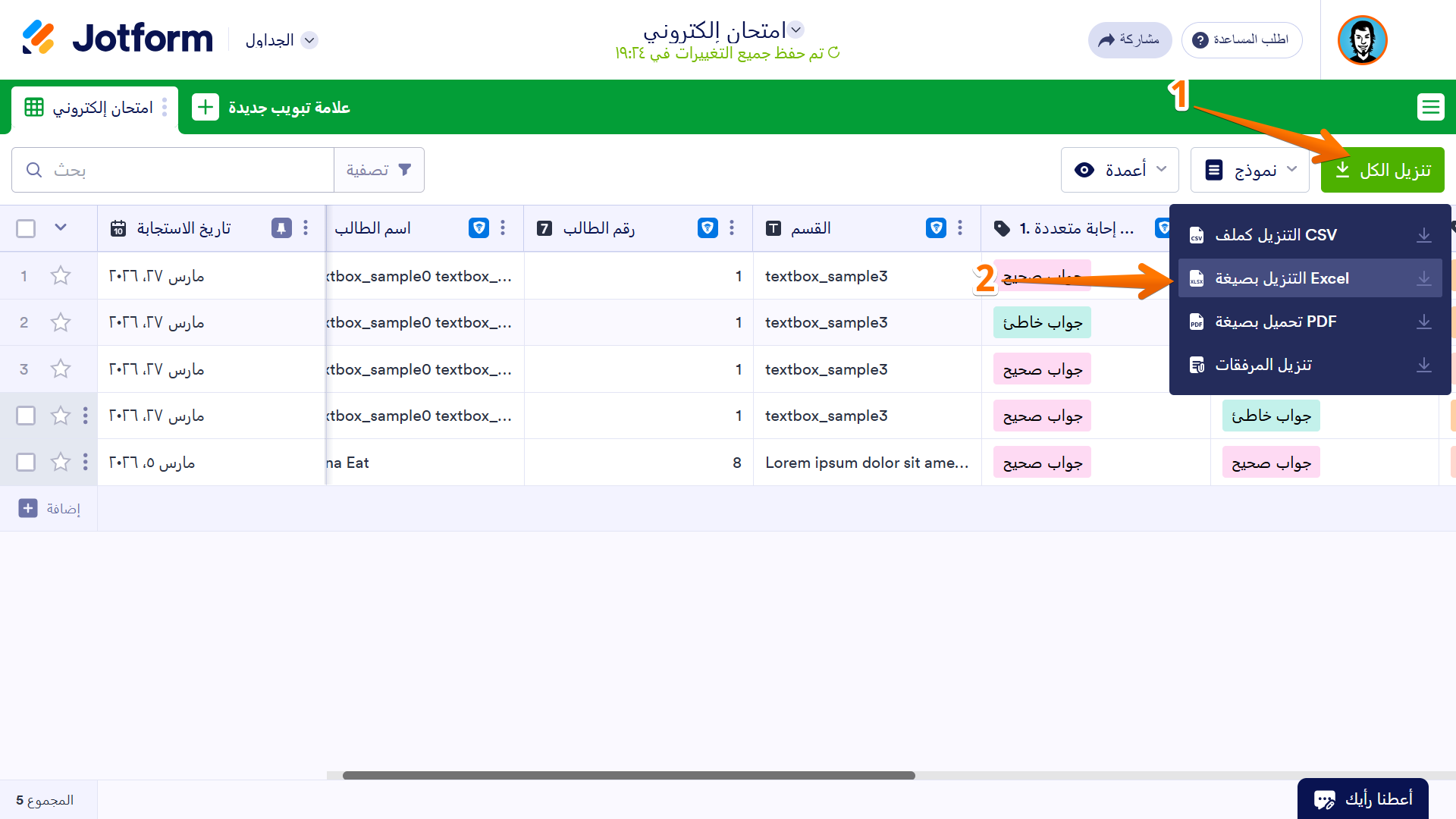Toggle the select-all checkbox in the header row
Image resolution: width=1456 pixels, height=819 pixels.
click(x=26, y=227)
